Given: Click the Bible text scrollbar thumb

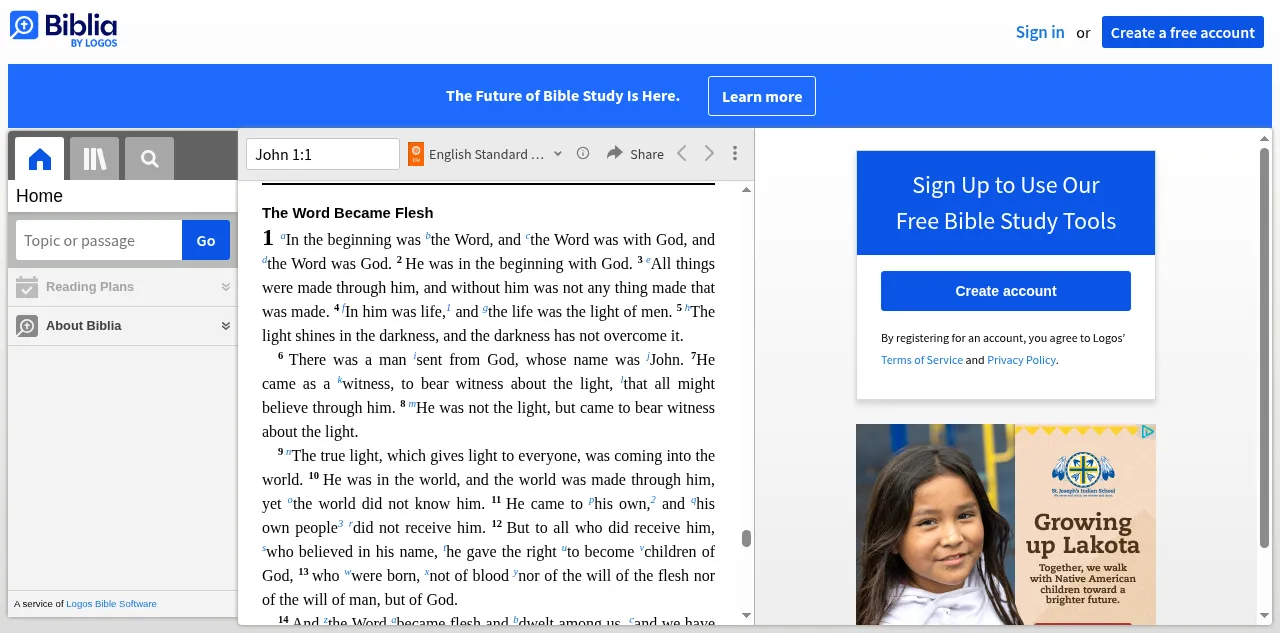Looking at the screenshot, I should click(x=746, y=539).
